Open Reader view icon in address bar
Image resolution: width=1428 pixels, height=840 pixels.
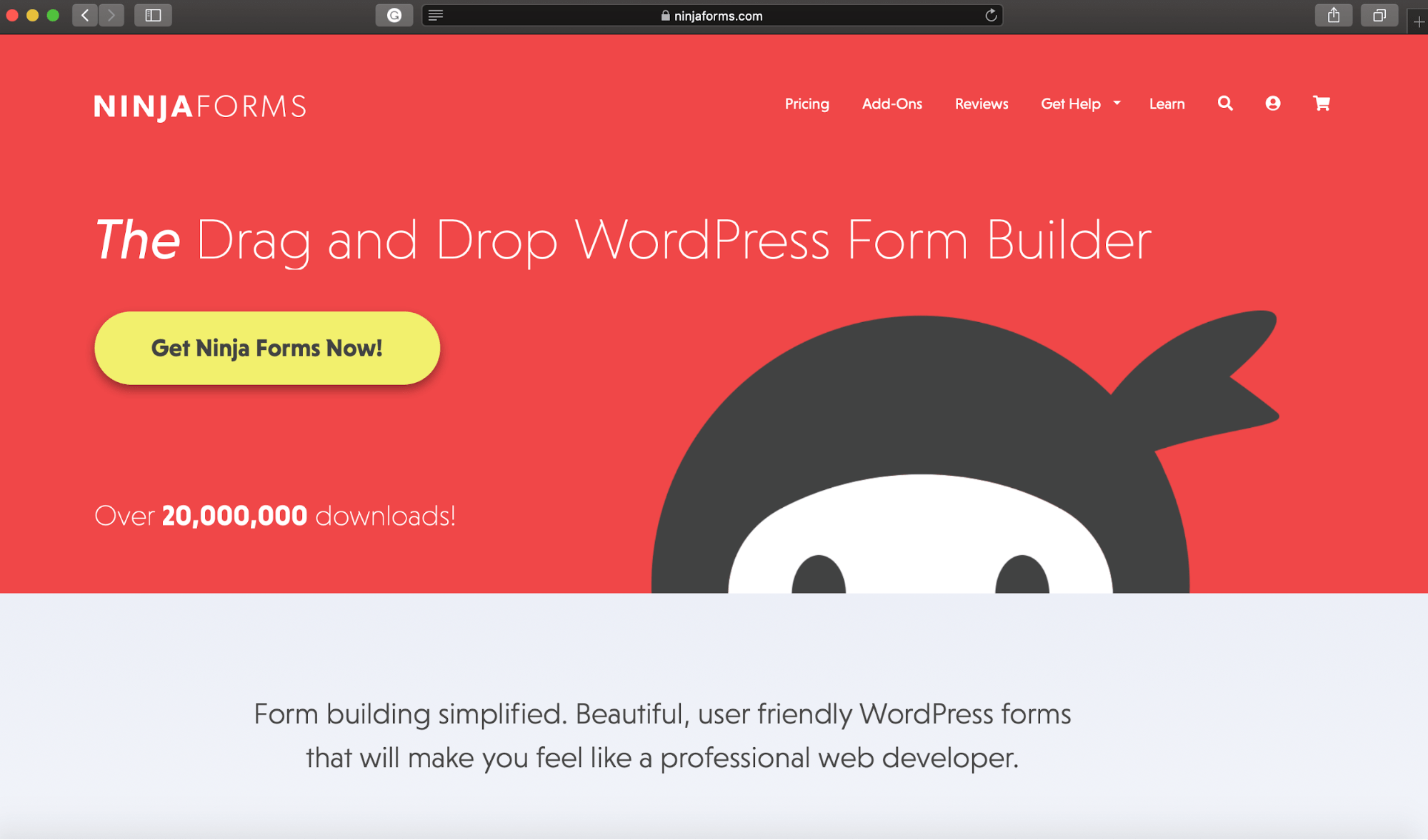click(x=436, y=15)
